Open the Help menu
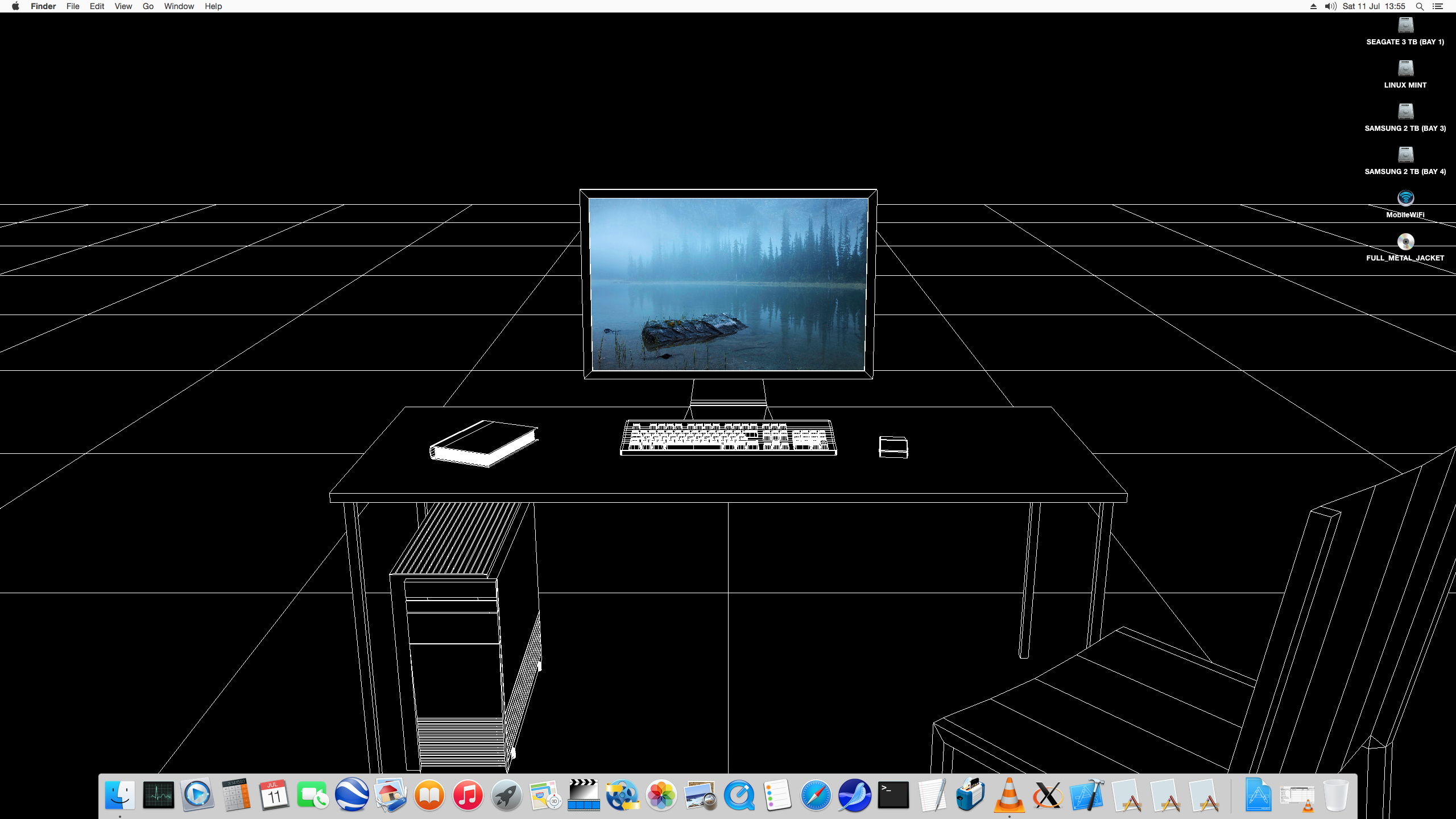This screenshot has height=819, width=1456. point(213,6)
